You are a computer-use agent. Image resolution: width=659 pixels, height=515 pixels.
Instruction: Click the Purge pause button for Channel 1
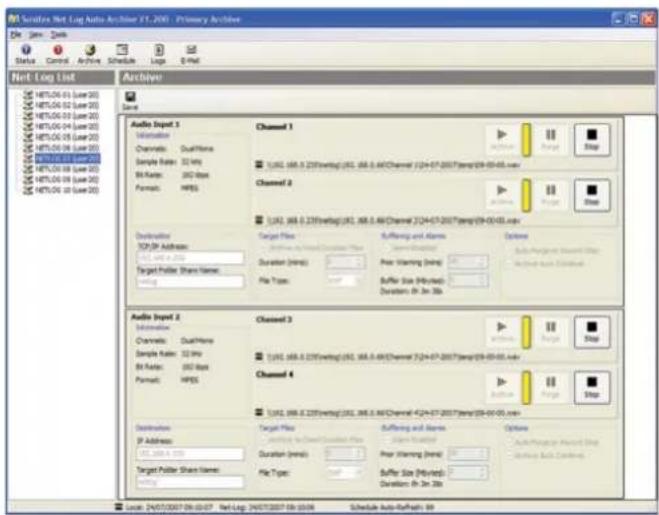click(x=550, y=140)
